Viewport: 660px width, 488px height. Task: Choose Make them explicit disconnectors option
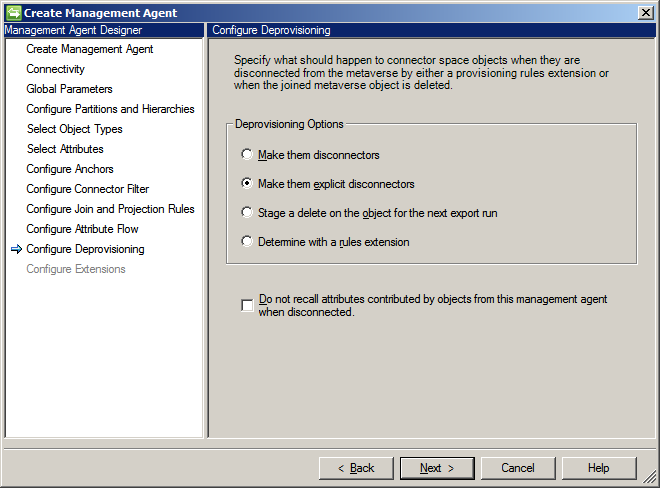247,184
